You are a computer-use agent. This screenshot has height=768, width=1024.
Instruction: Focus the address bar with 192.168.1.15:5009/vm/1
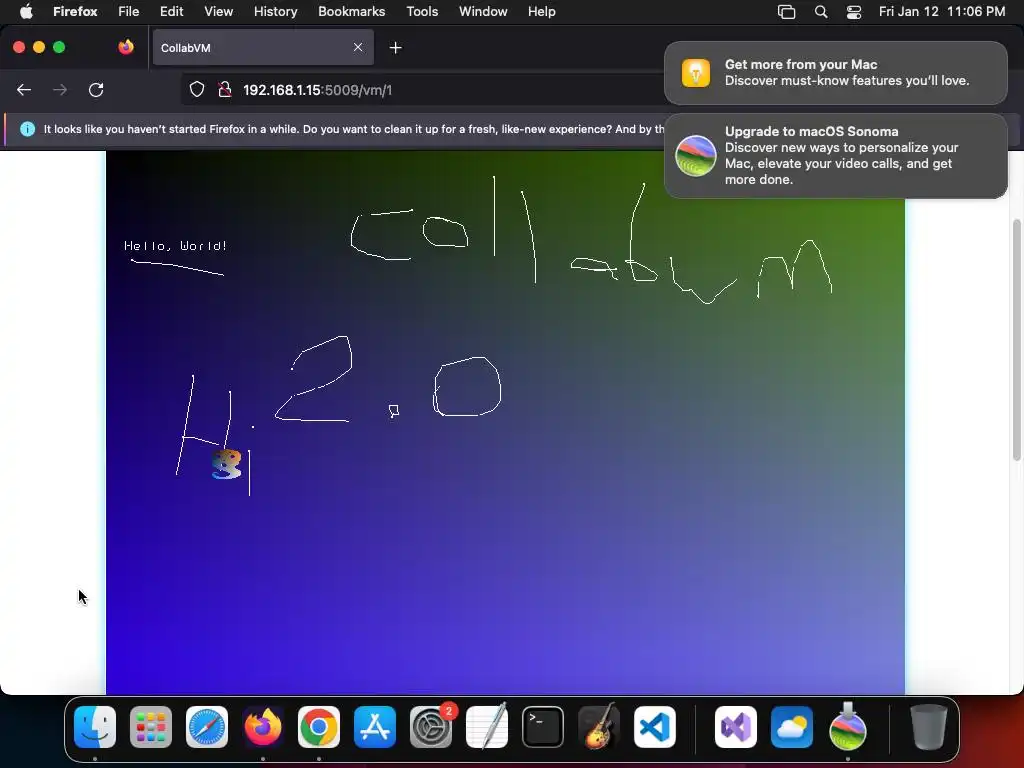tap(424, 90)
